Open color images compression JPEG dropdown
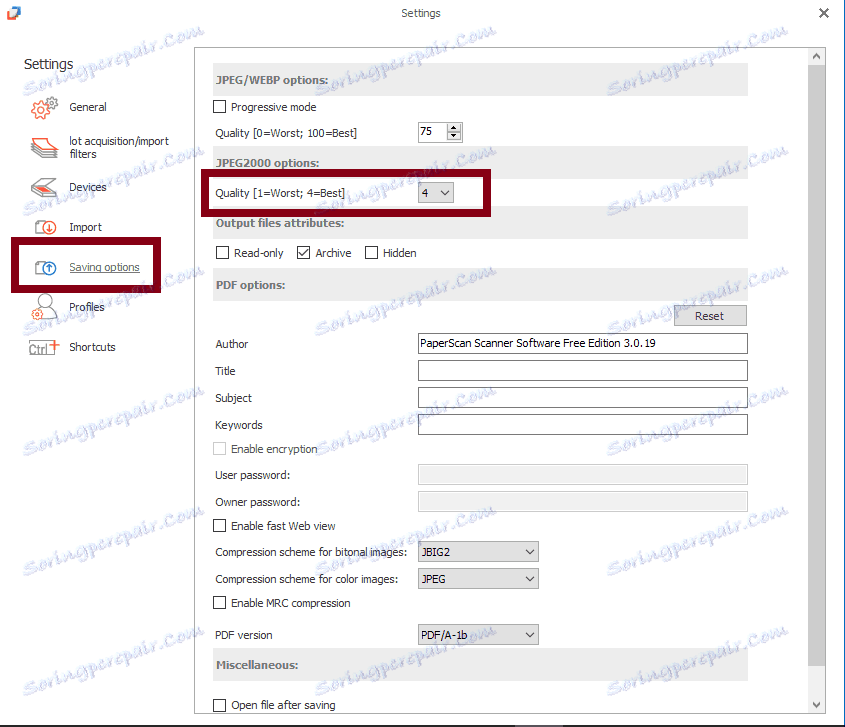Image resolution: width=845 pixels, height=727 pixels. click(478, 579)
